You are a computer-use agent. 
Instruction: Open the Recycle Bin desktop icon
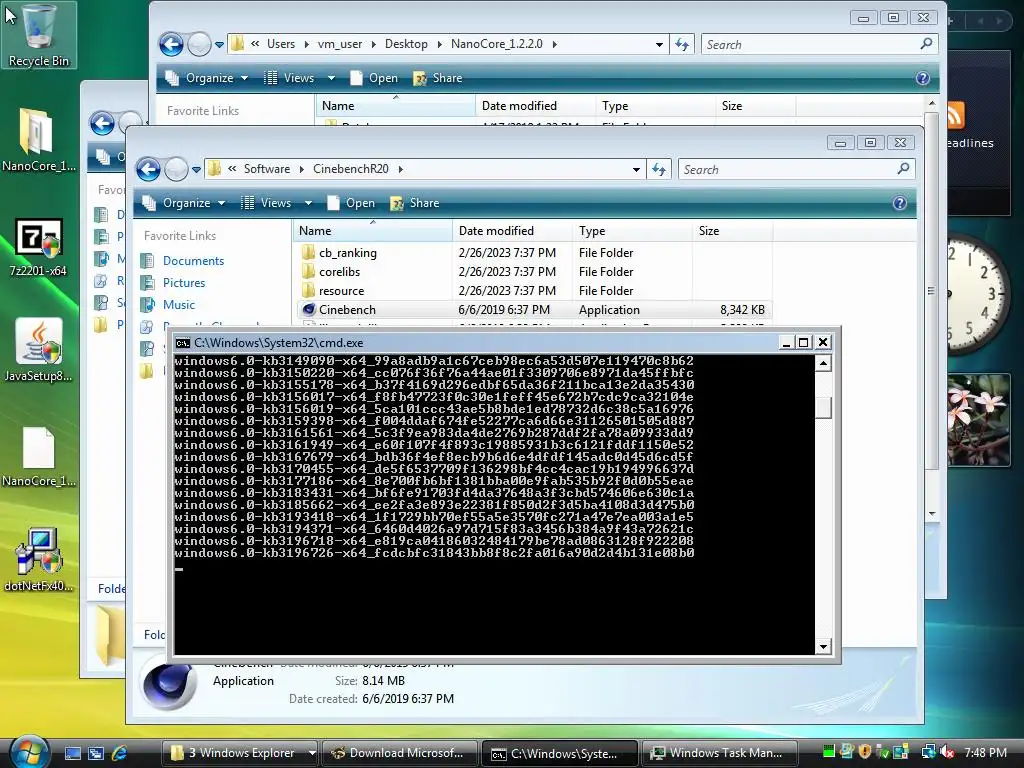click(38, 34)
